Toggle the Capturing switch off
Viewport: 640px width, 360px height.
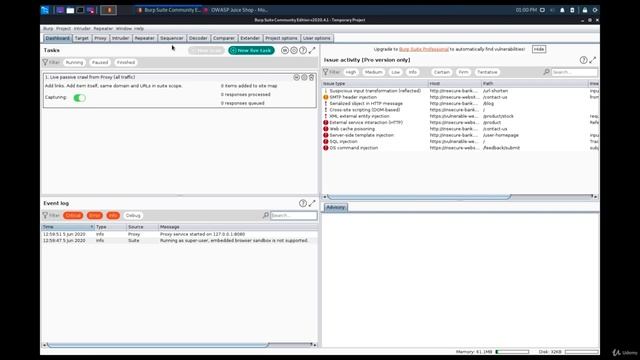[x=80, y=98]
